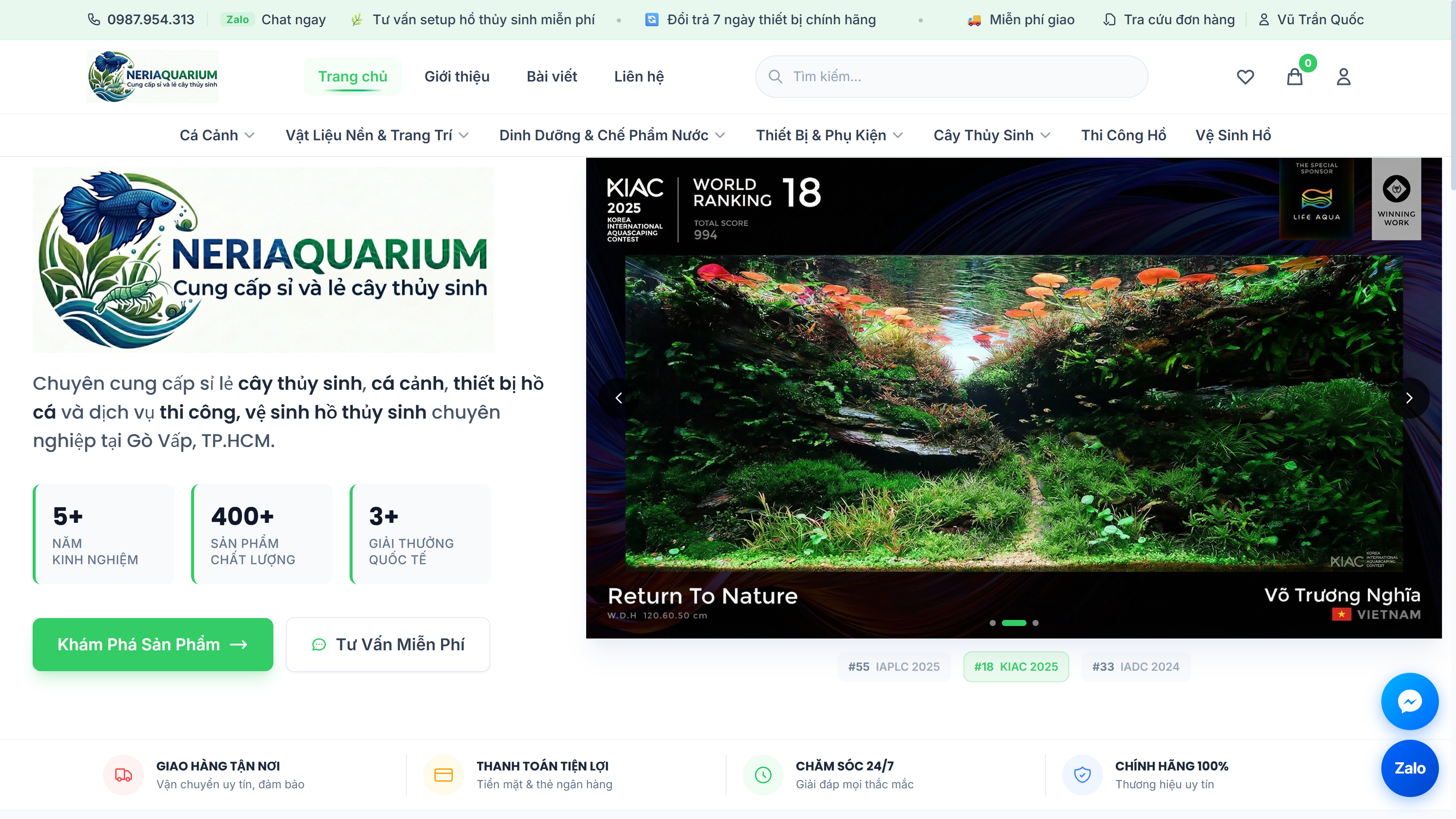Expand the Thiết Bị & Phụ Kiện menu
Viewport: 1456px width, 819px height.
click(x=829, y=136)
